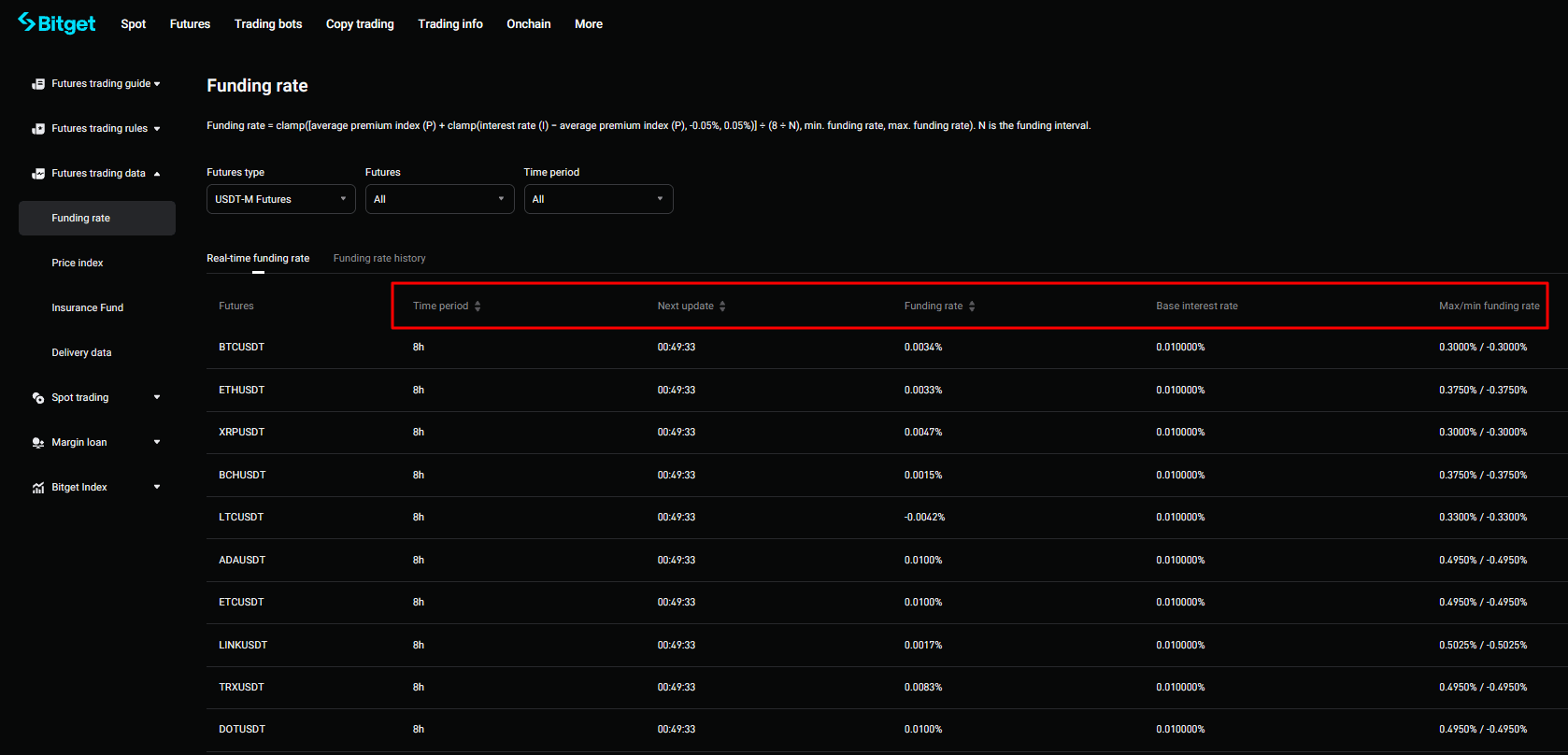
Task: Click ADAUSDT row name
Action: [x=243, y=561]
